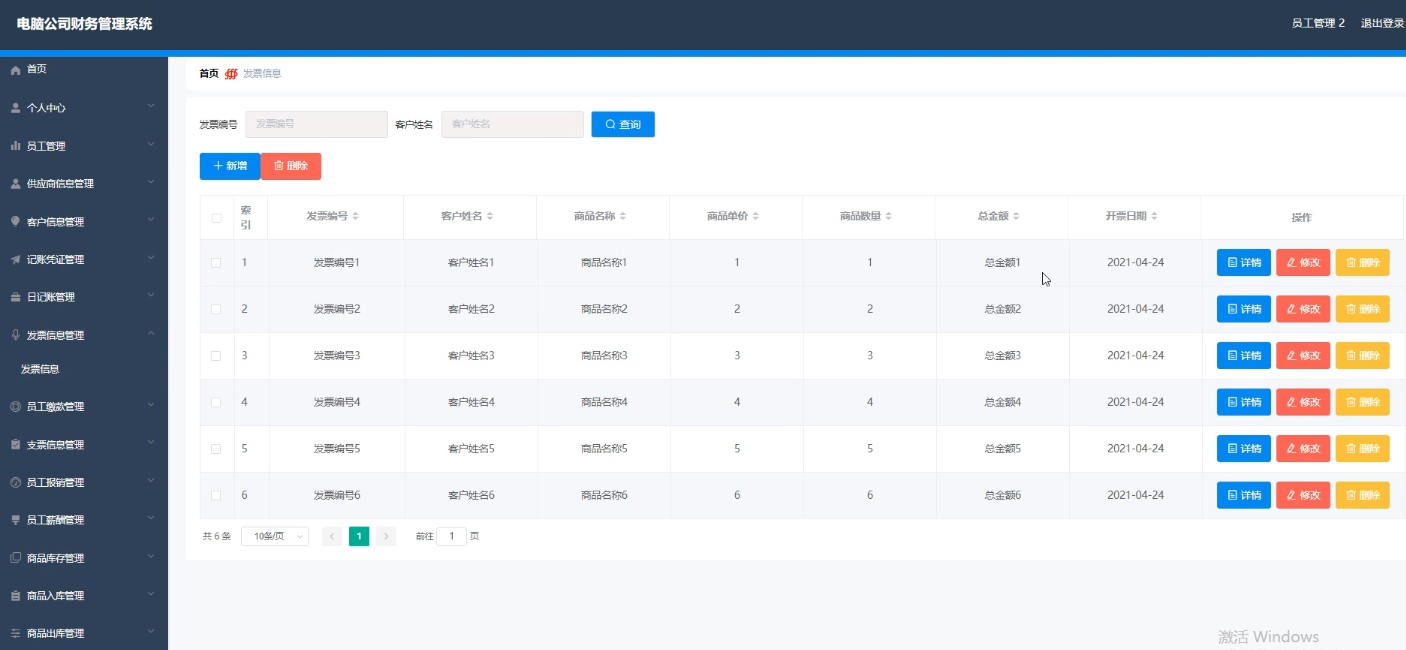This screenshot has height=650, width=1406.
Task: Click 修改 for row 发票编号3
Action: [x=1303, y=356]
